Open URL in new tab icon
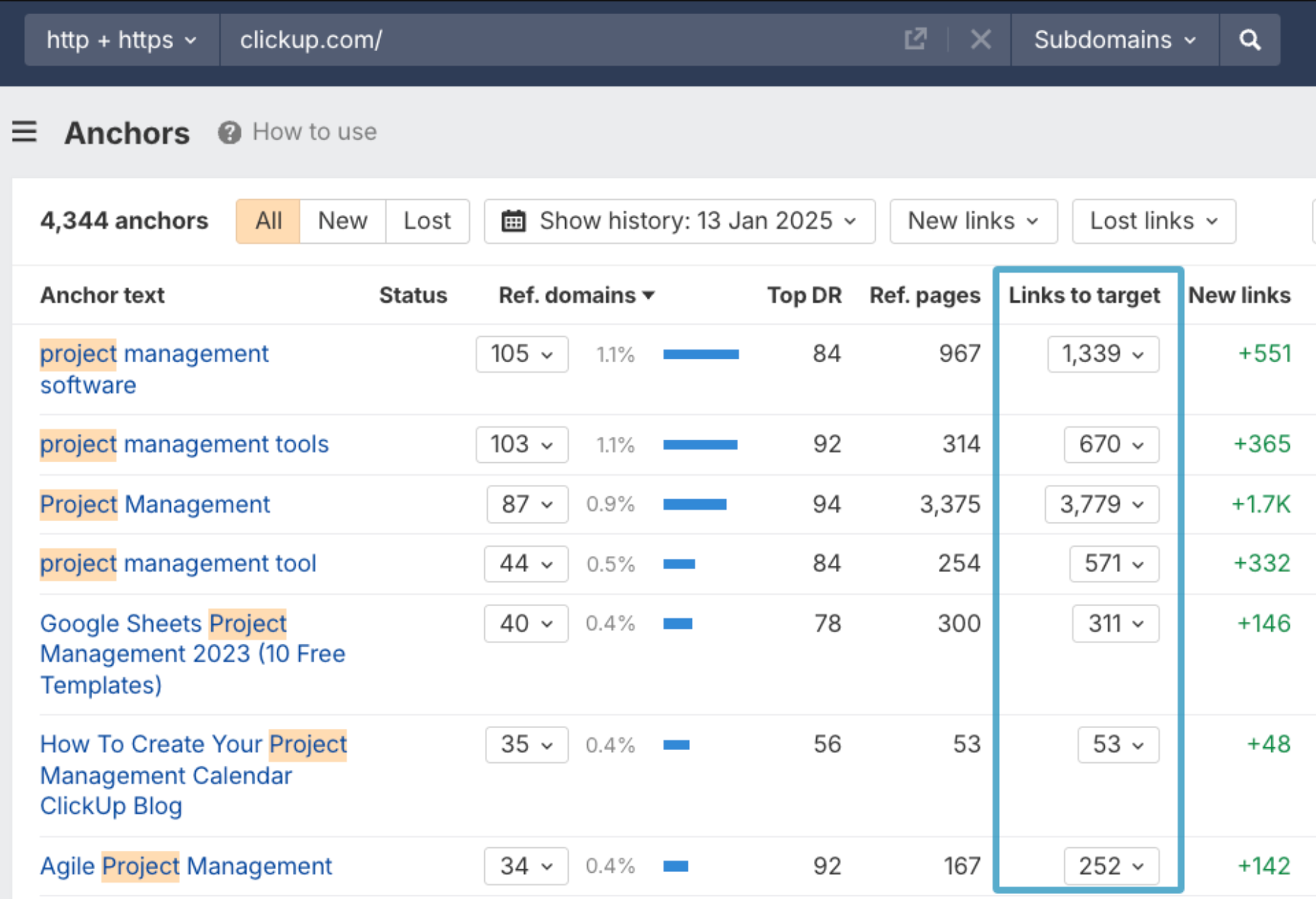This screenshot has height=899, width=1316. (915, 40)
